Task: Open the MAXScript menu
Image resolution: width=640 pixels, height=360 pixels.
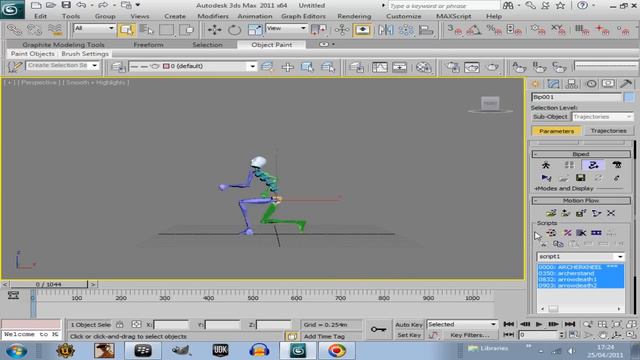Action: (x=453, y=16)
